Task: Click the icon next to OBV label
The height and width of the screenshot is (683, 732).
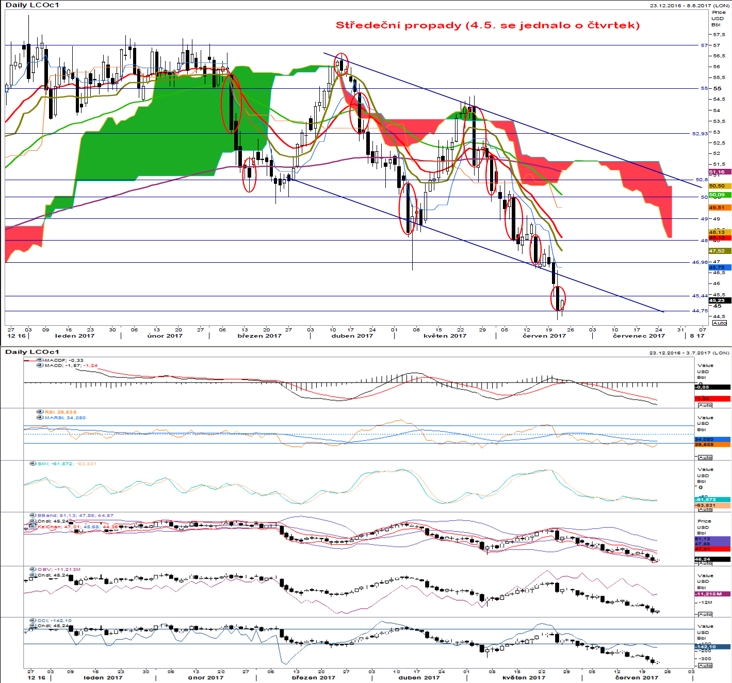Action: coord(33,570)
